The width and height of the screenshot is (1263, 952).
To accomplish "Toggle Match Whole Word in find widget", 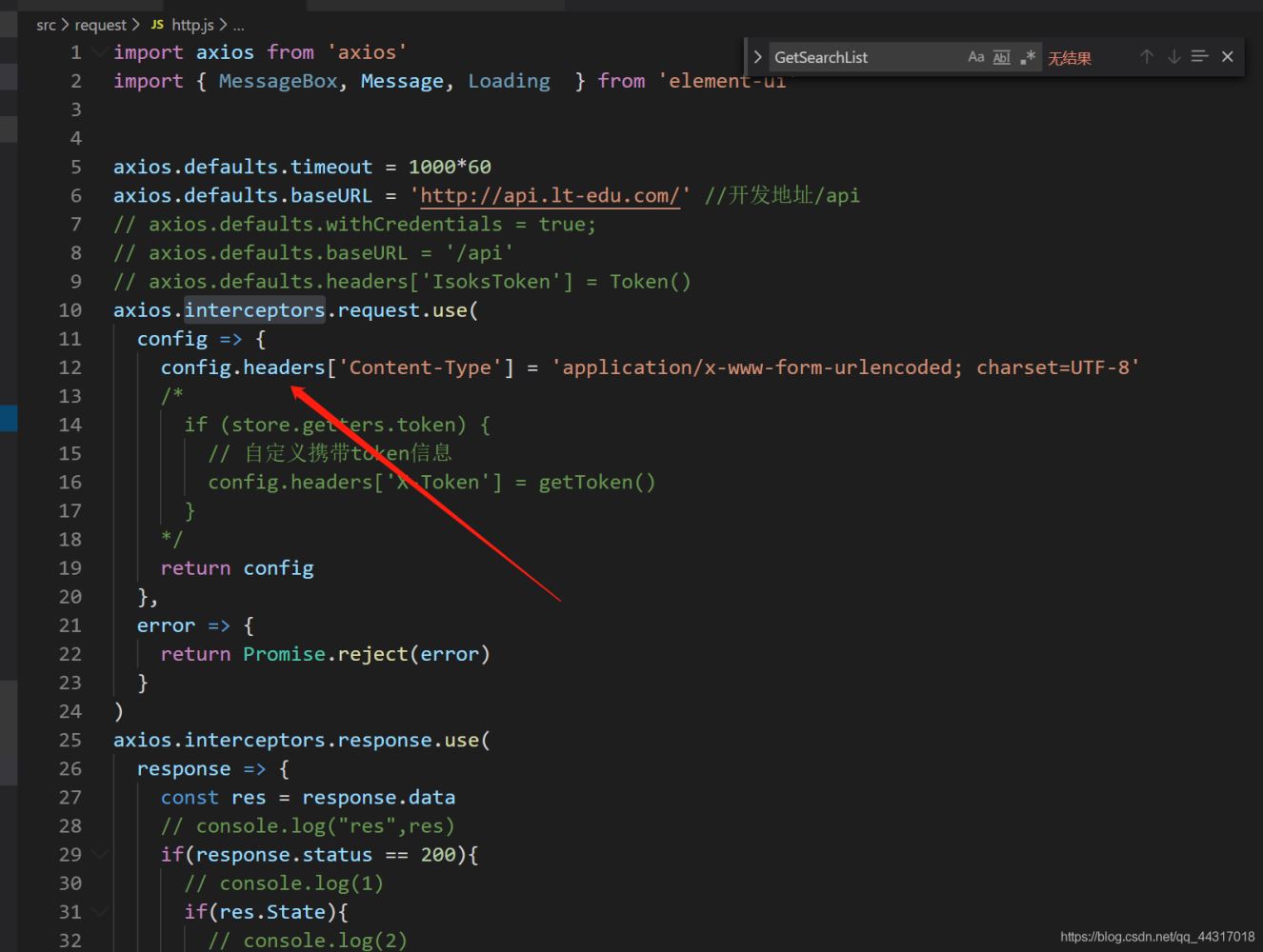I will point(1001,57).
